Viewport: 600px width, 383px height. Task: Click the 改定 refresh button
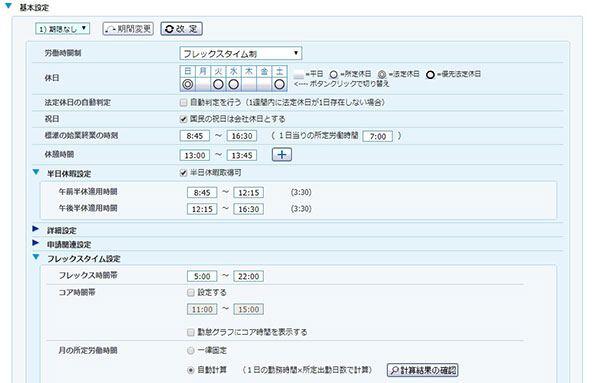181,29
